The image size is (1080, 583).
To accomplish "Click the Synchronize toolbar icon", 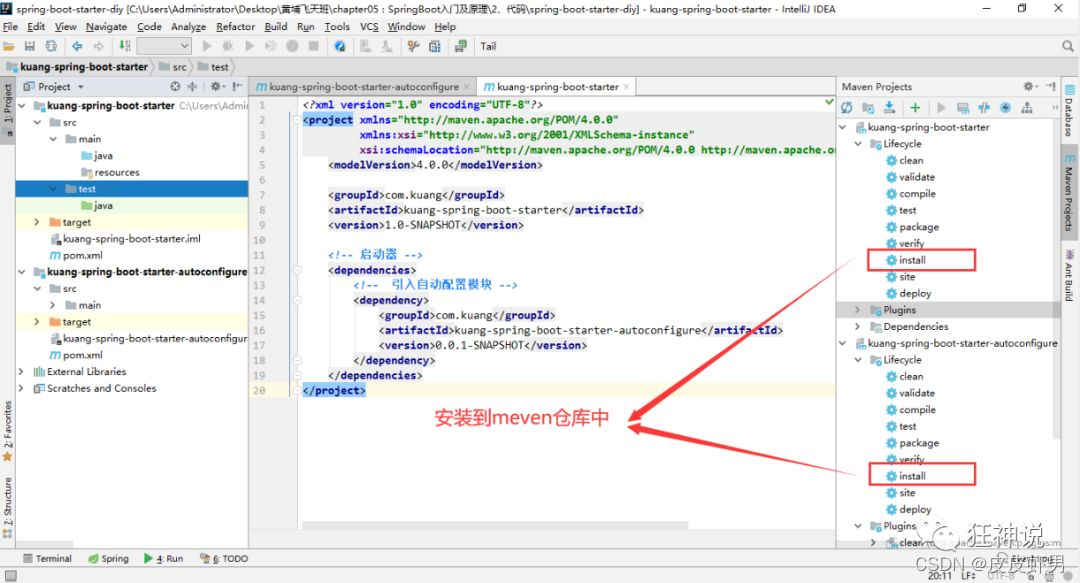I will (51, 46).
